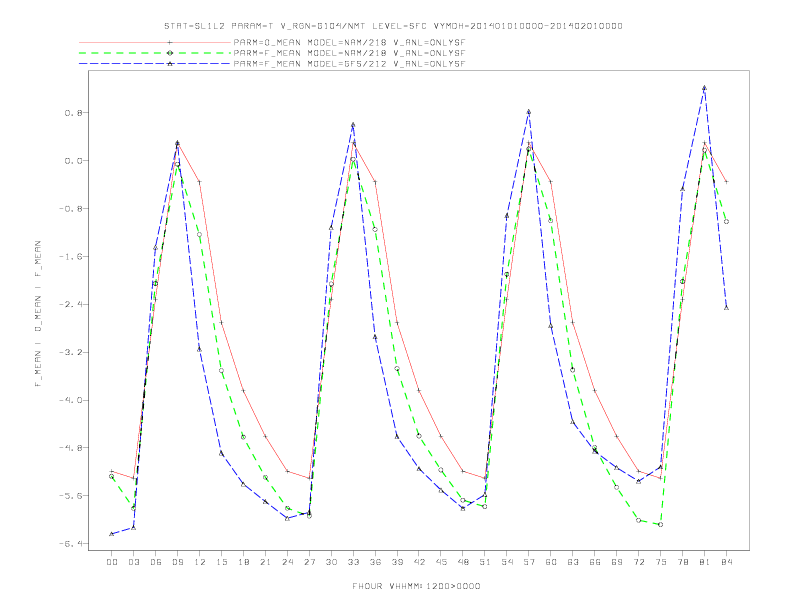Click blue GFS triangle point at hour 00

(x=112, y=534)
